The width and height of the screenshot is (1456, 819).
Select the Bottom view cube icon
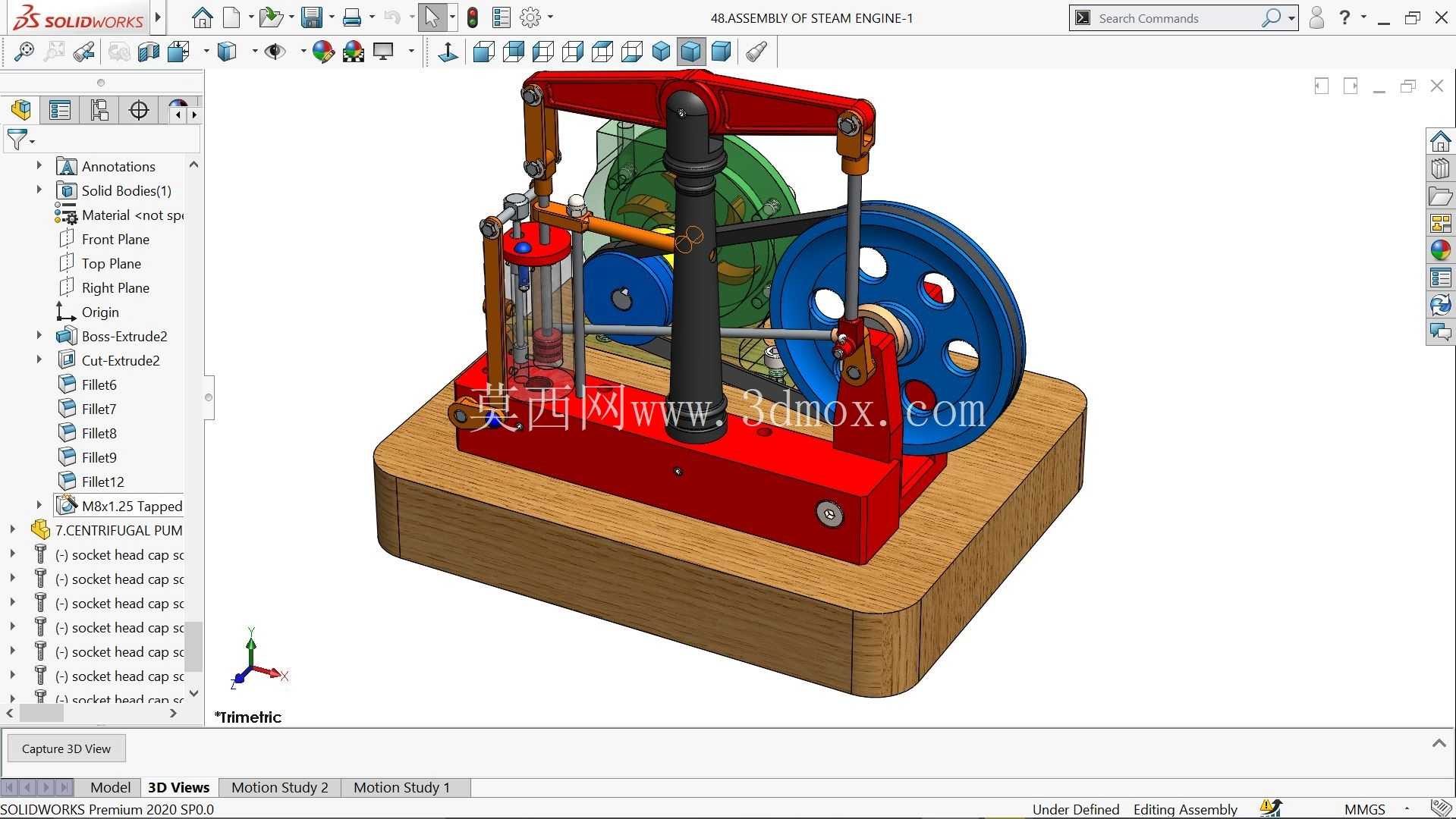631,52
